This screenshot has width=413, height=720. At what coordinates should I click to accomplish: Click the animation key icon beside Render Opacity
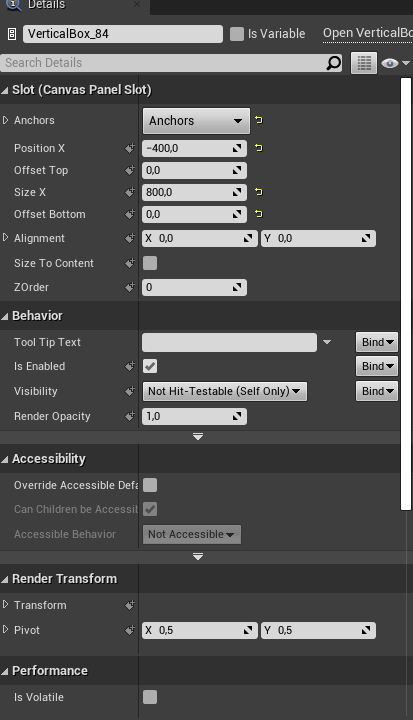(x=130, y=416)
